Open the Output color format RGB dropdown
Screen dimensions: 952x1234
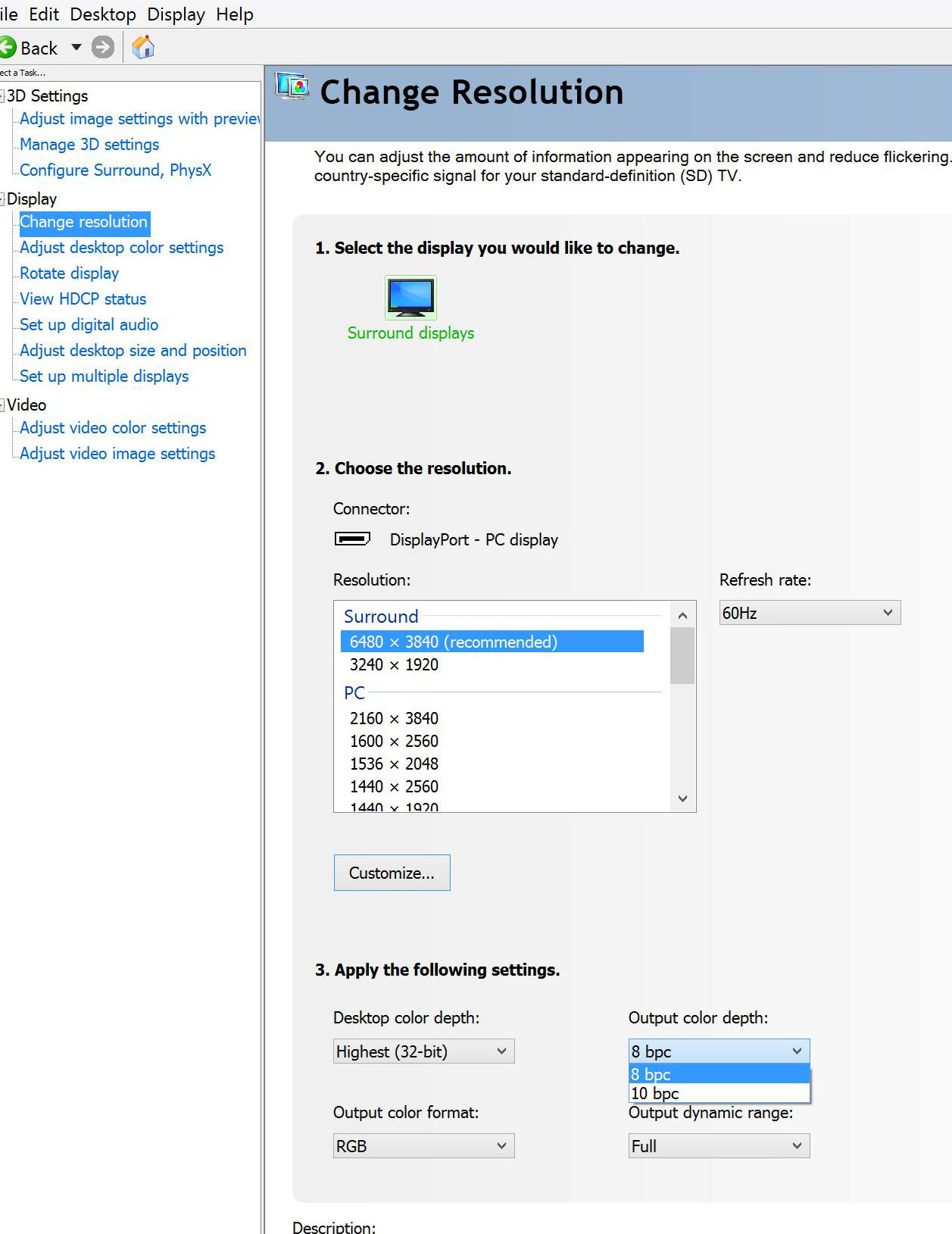pos(423,1146)
